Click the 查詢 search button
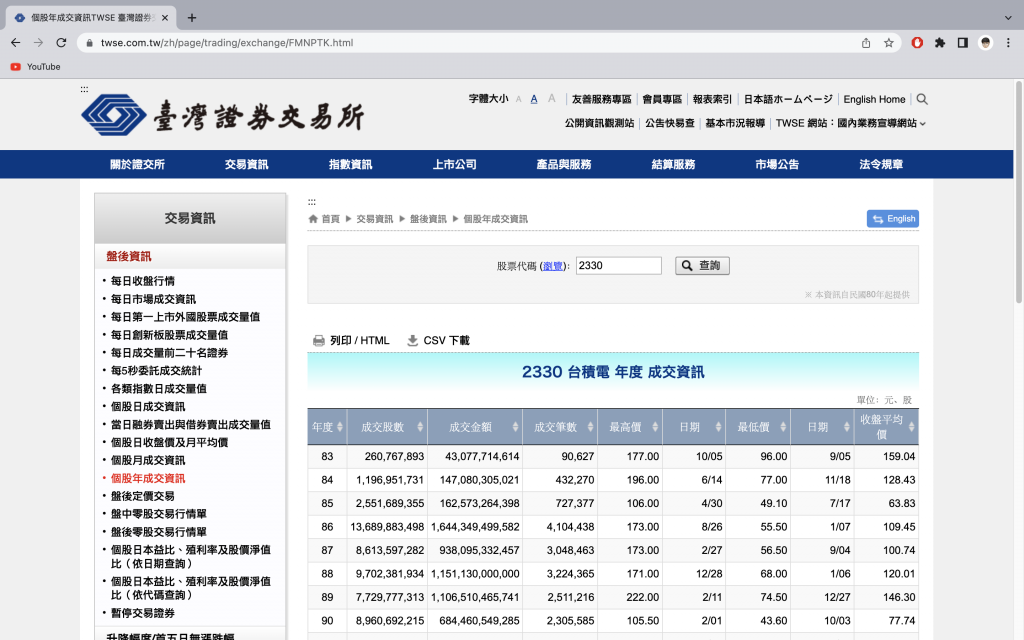 [x=702, y=266]
